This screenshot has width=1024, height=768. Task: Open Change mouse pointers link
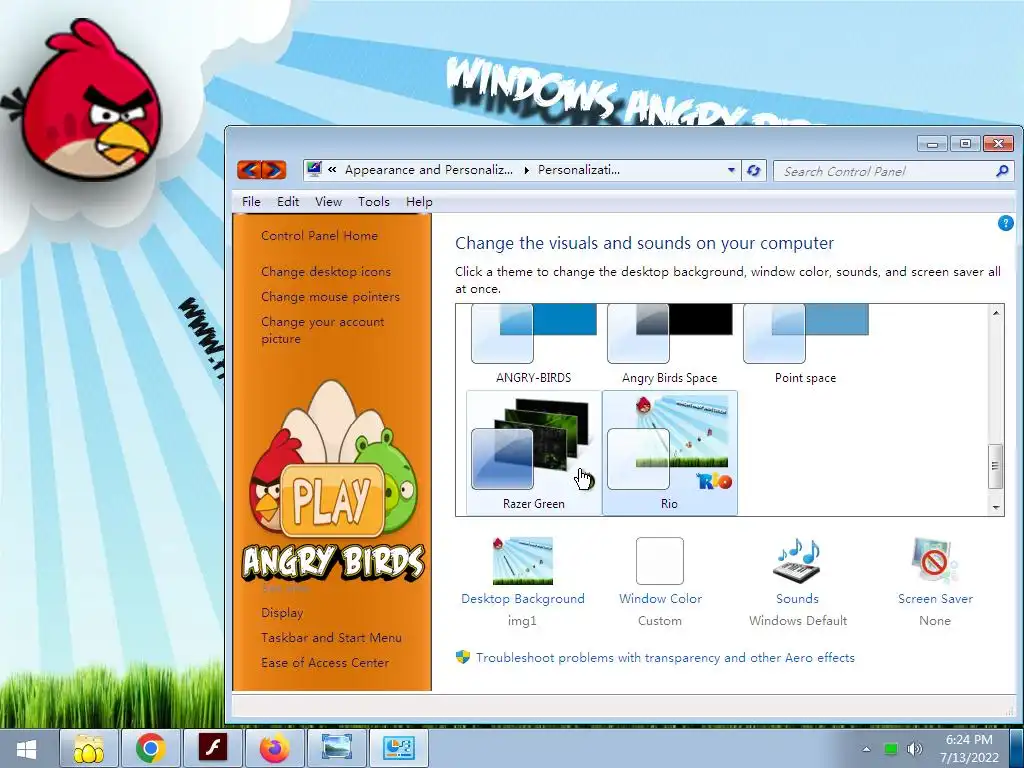[x=330, y=296]
